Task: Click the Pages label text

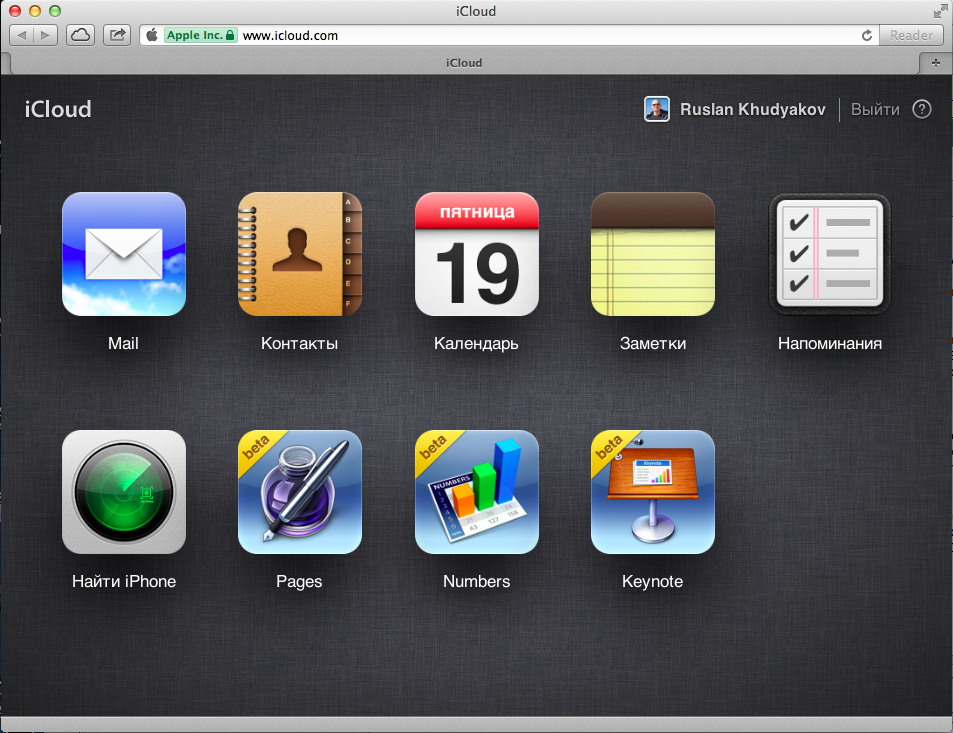Action: [299, 582]
